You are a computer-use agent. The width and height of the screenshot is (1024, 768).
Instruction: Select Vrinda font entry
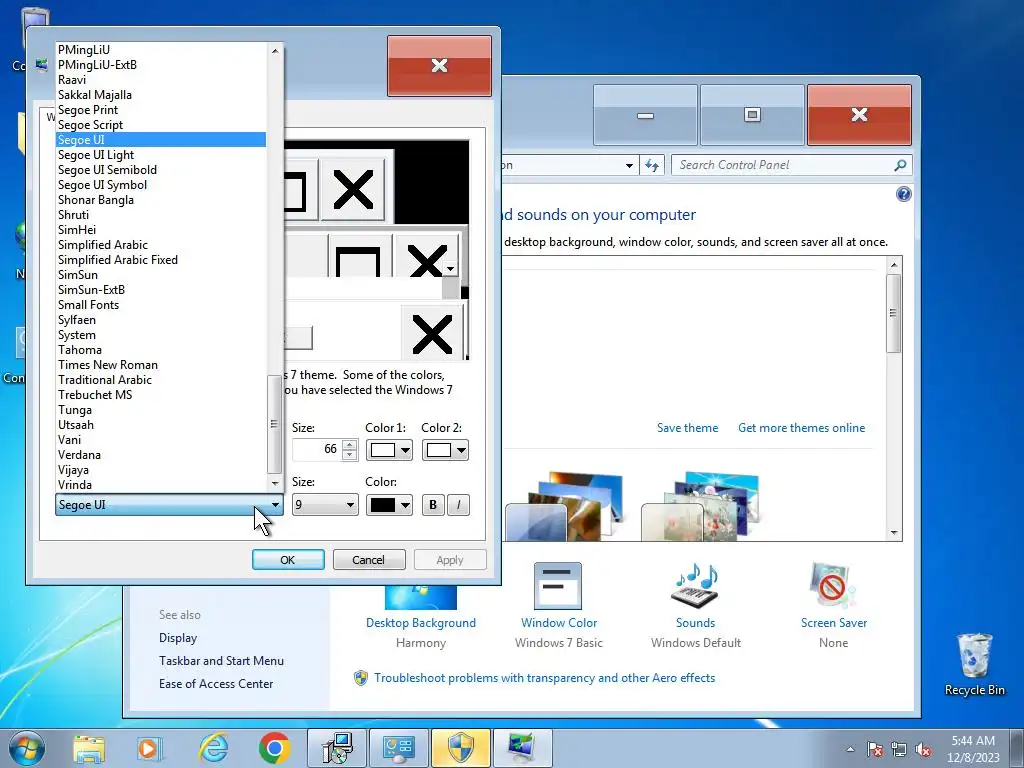pyautogui.click(x=161, y=485)
